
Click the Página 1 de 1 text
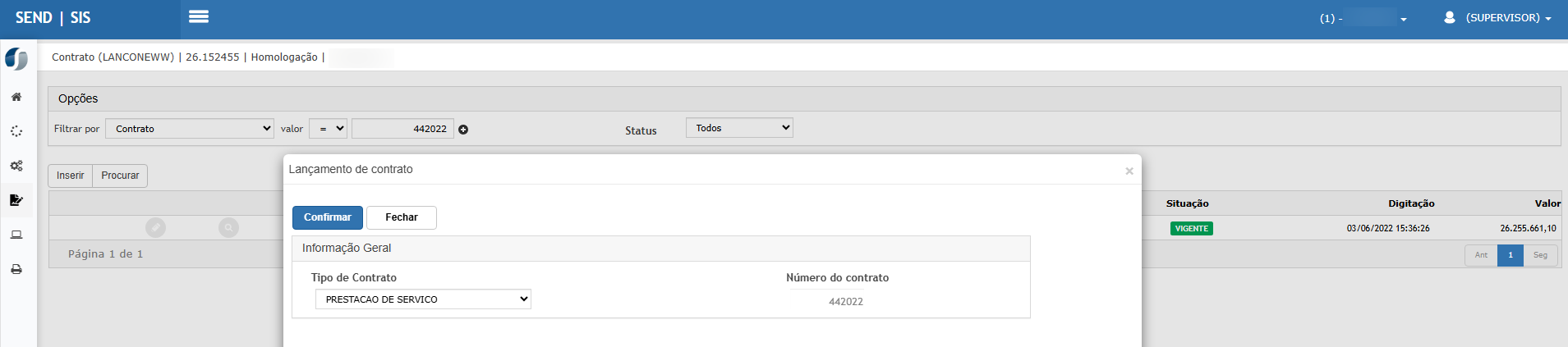coord(106,254)
